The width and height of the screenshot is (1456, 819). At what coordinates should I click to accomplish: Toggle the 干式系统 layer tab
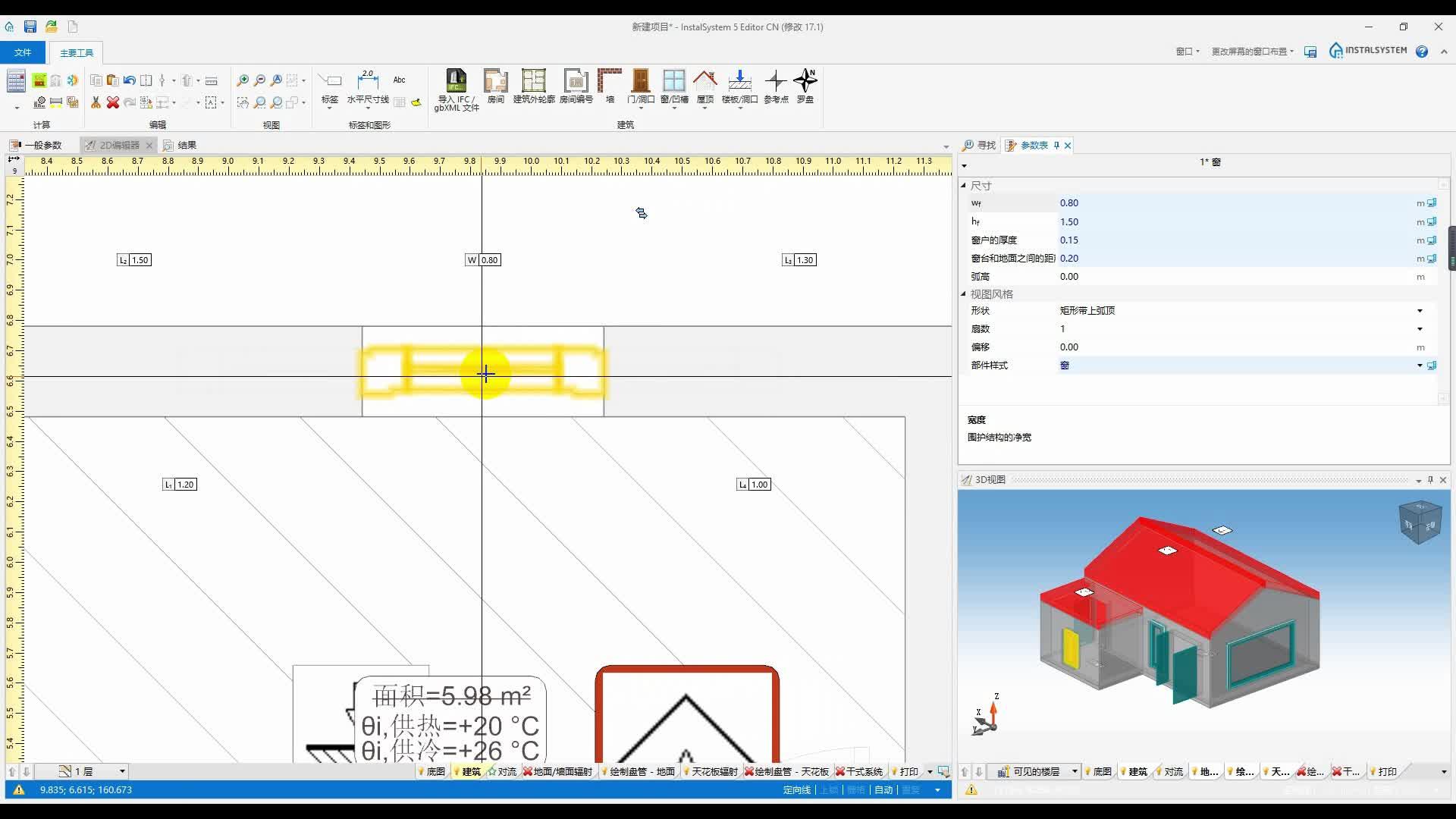click(x=859, y=771)
